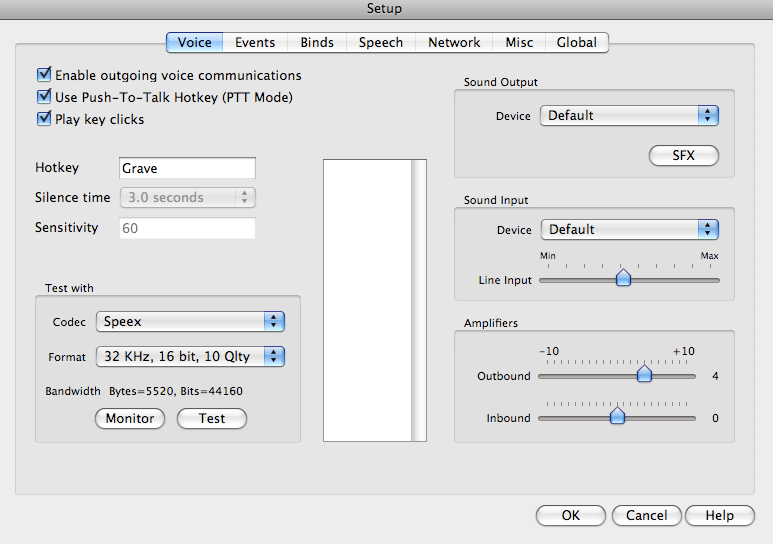Open Sound Input Device dropdown
Image resolution: width=773 pixels, height=544 pixels.
tap(629, 230)
